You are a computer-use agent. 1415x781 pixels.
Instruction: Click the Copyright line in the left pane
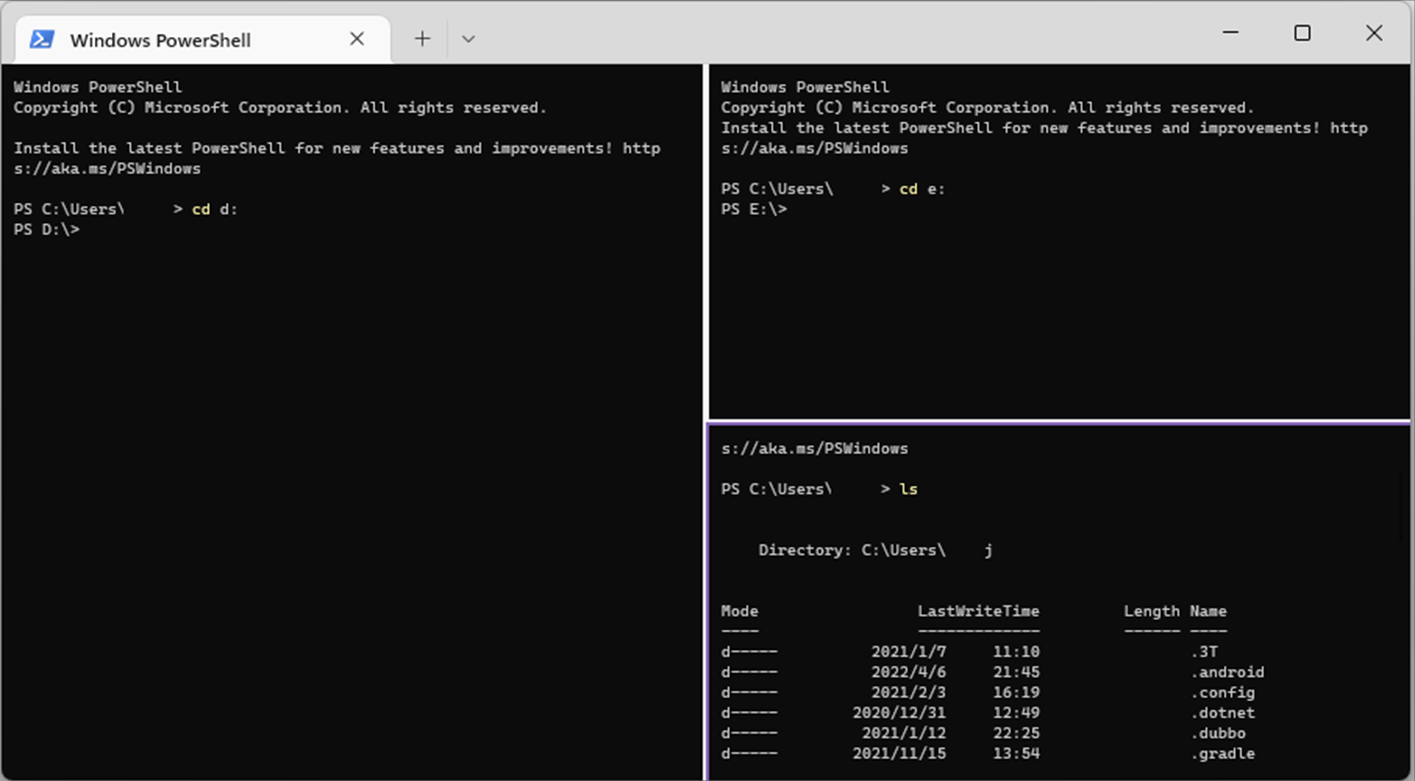[280, 107]
